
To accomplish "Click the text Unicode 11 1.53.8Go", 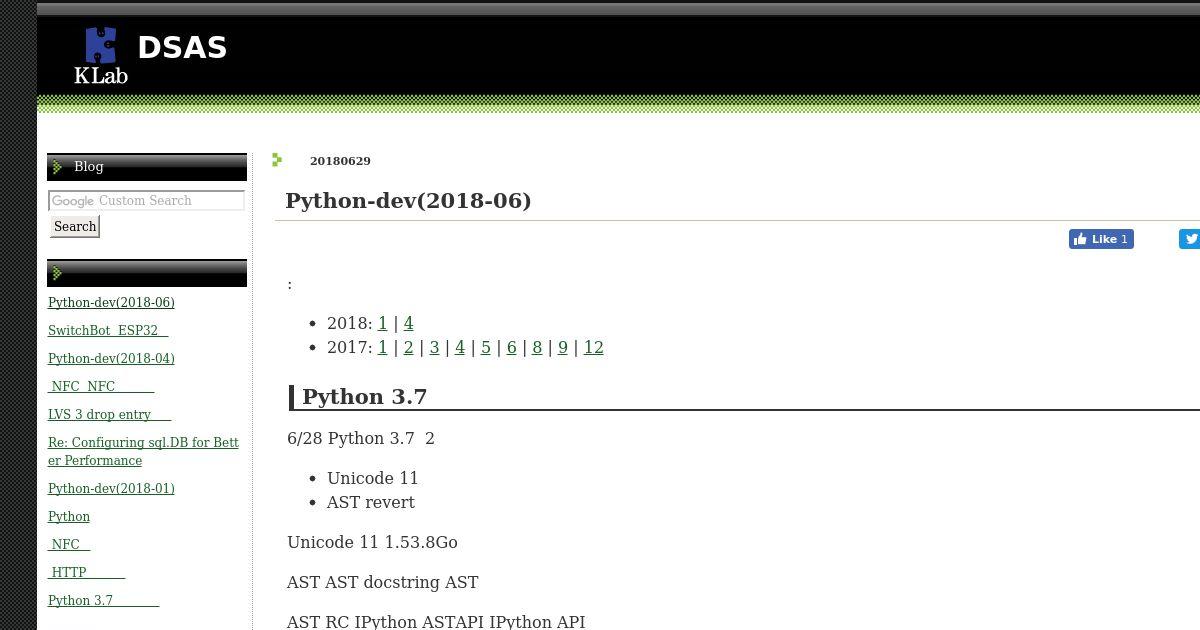I will [372, 543].
